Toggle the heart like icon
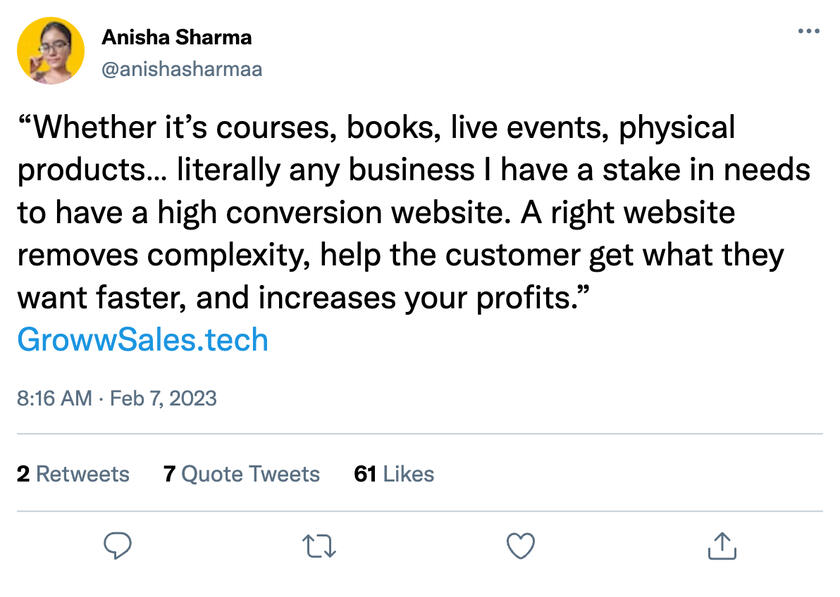840x597 pixels. tap(521, 545)
